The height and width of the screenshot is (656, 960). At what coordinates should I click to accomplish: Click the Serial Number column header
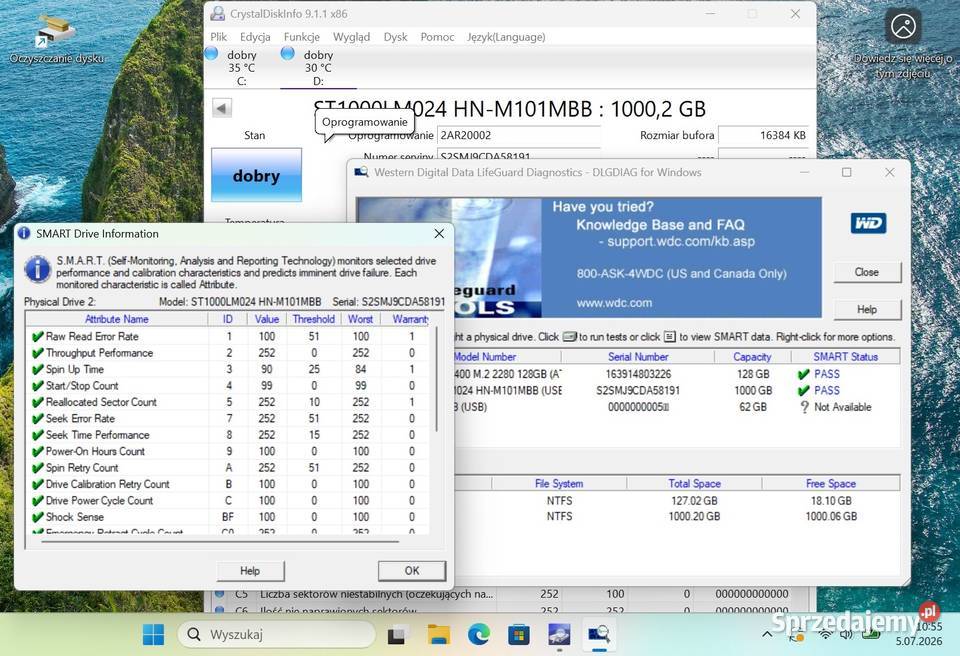pos(638,356)
